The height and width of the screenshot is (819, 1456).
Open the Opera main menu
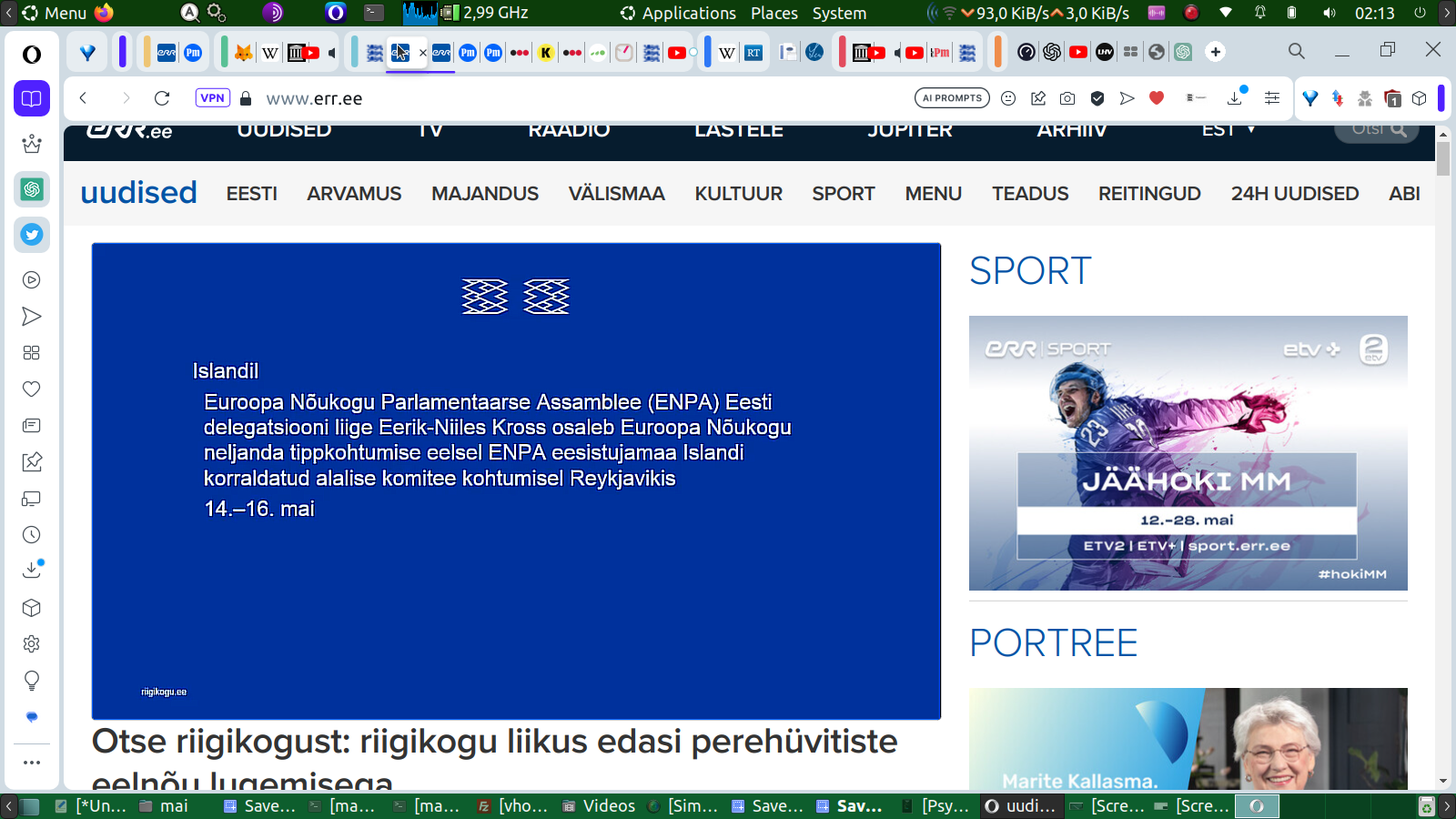32,55
